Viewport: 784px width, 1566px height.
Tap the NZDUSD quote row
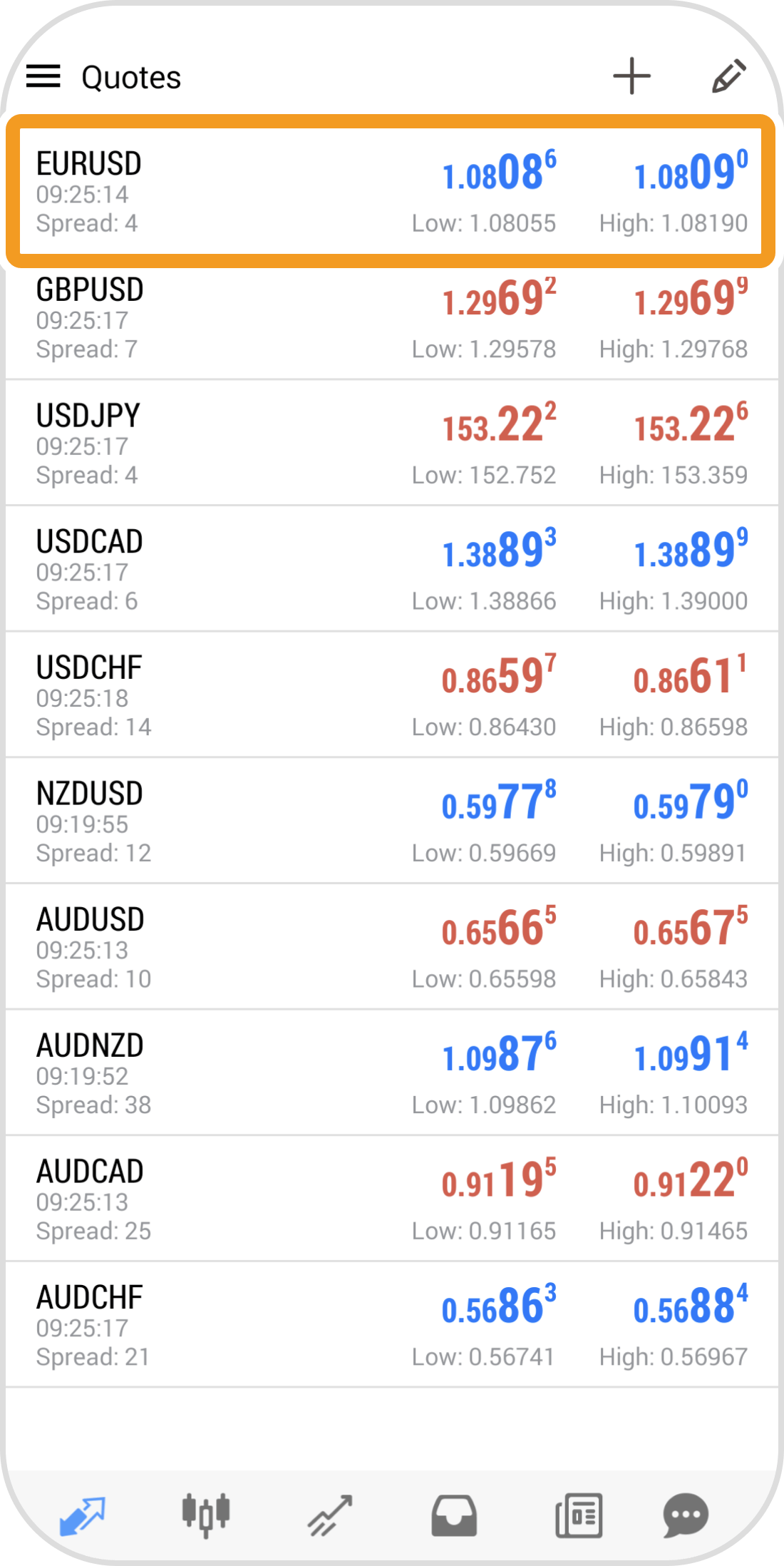[x=391, y=822]
